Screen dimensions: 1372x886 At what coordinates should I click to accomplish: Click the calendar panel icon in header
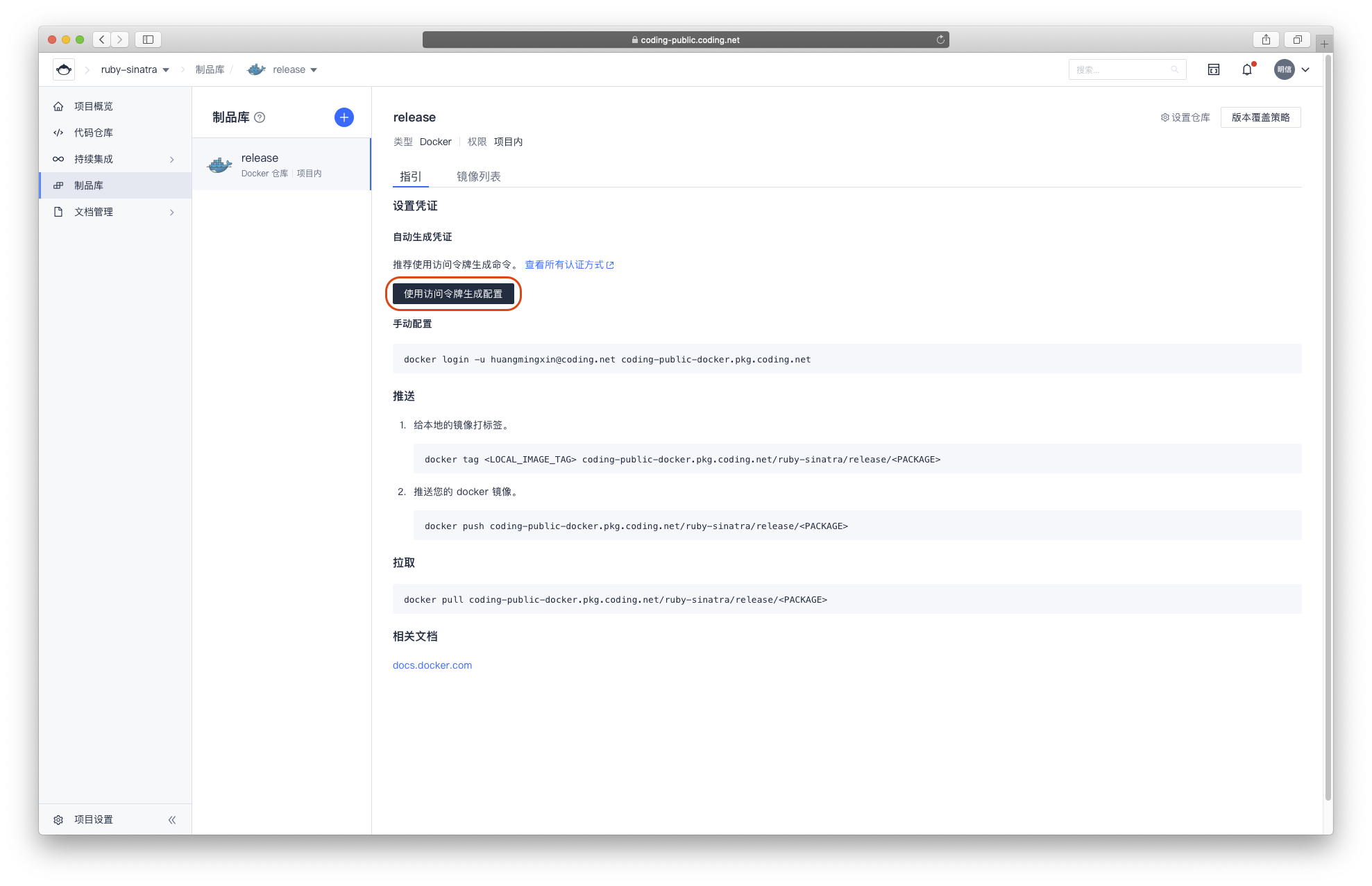(1213, 69)
